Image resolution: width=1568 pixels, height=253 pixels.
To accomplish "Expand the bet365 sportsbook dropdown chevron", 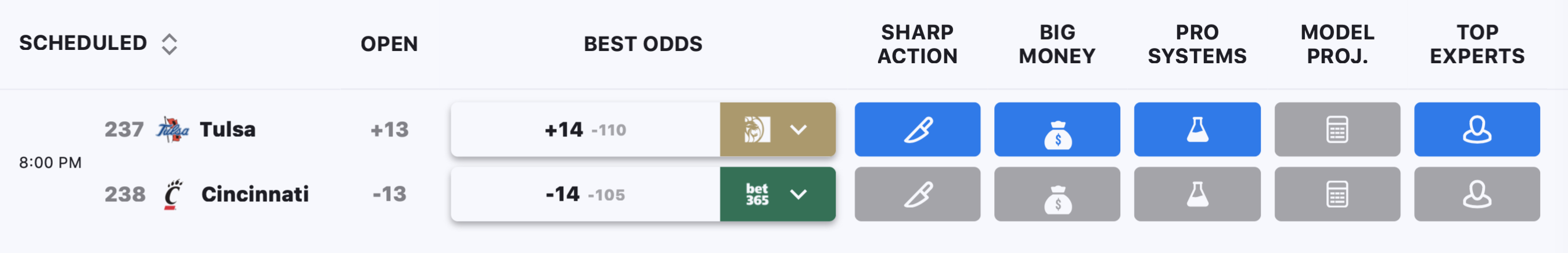I will 798,194.
